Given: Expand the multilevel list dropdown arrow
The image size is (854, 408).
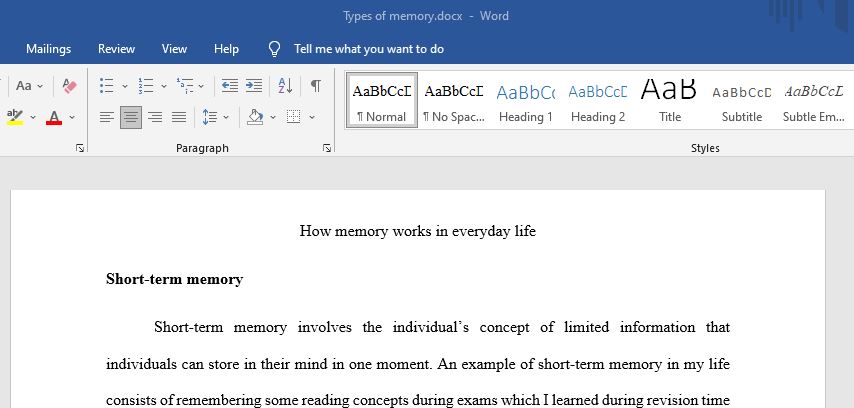Looking at the screenshot, I should coord(201,86).
